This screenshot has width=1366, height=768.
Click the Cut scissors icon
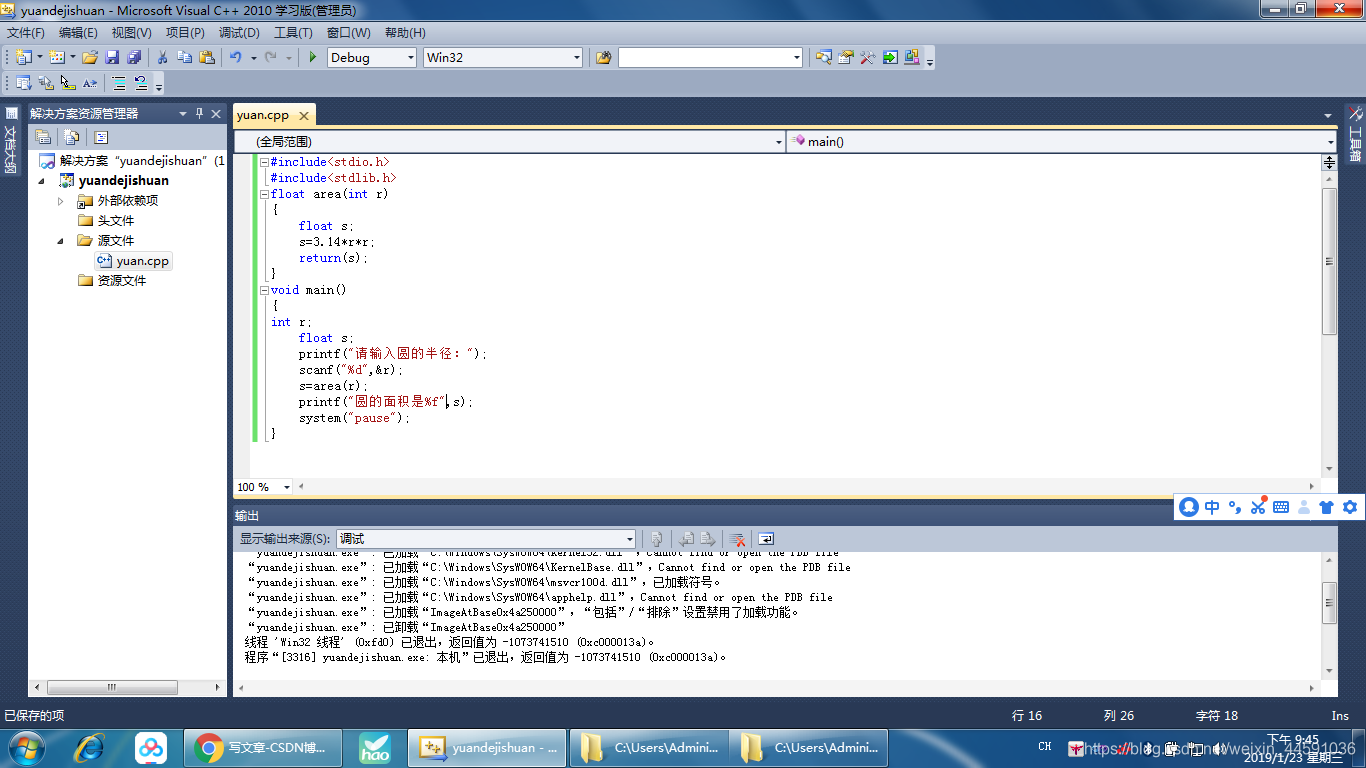pos(162,58)
